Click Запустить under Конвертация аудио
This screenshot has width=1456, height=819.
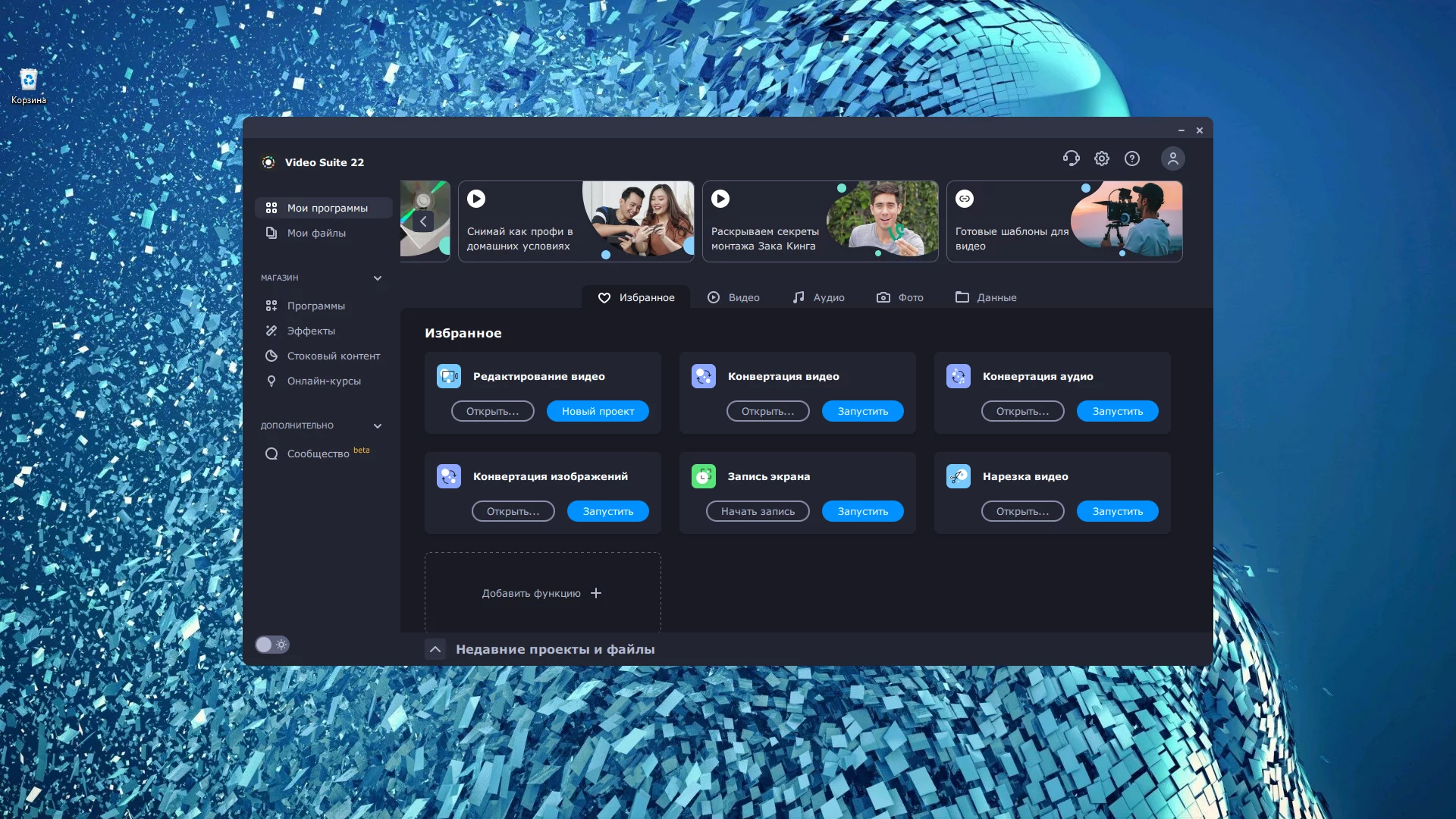coord(1118,411)
